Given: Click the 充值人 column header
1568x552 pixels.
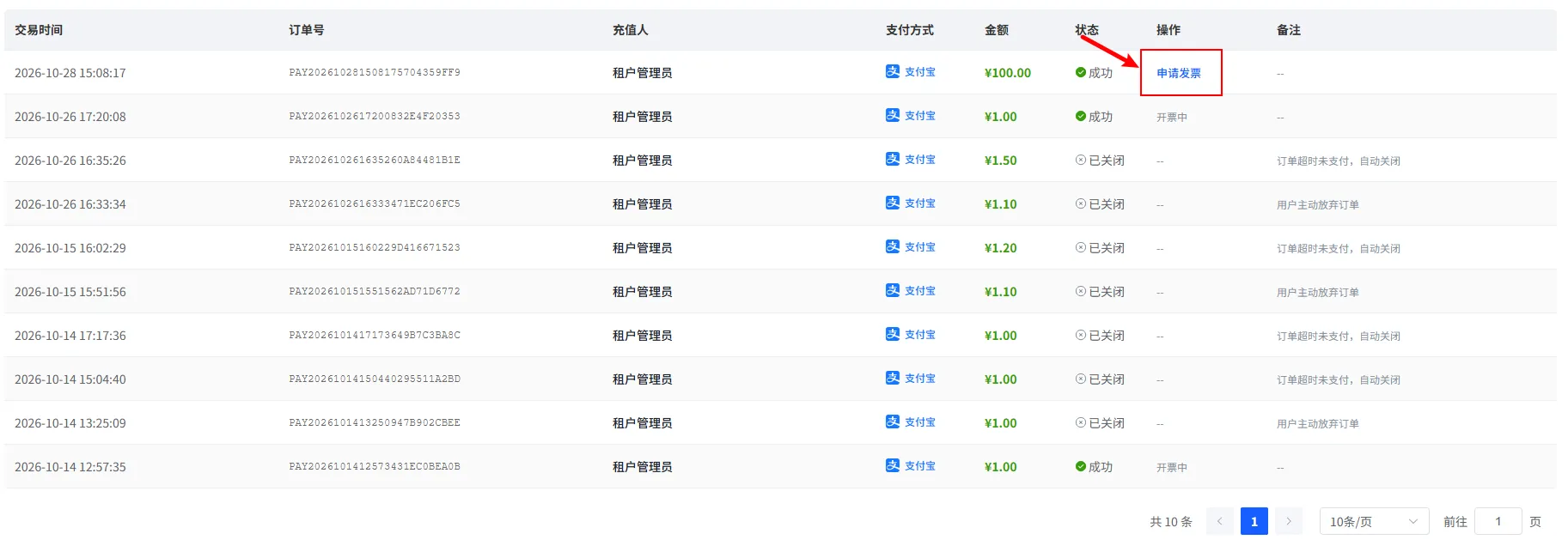Looking at the screenshot, I should [x=631, y=30].
